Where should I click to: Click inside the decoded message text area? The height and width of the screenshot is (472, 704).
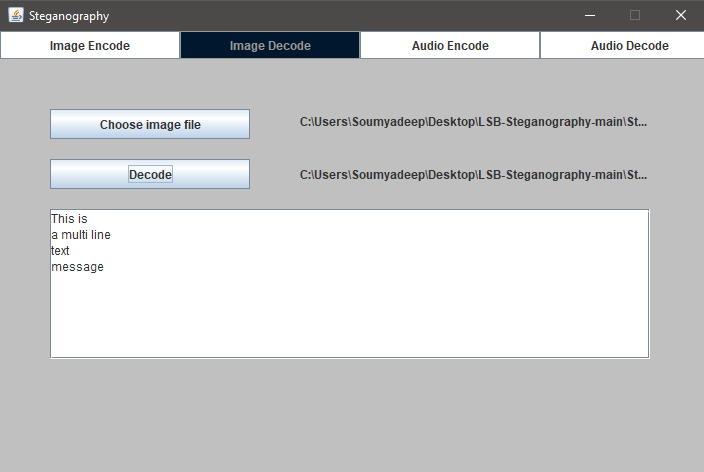coord(350,284)
